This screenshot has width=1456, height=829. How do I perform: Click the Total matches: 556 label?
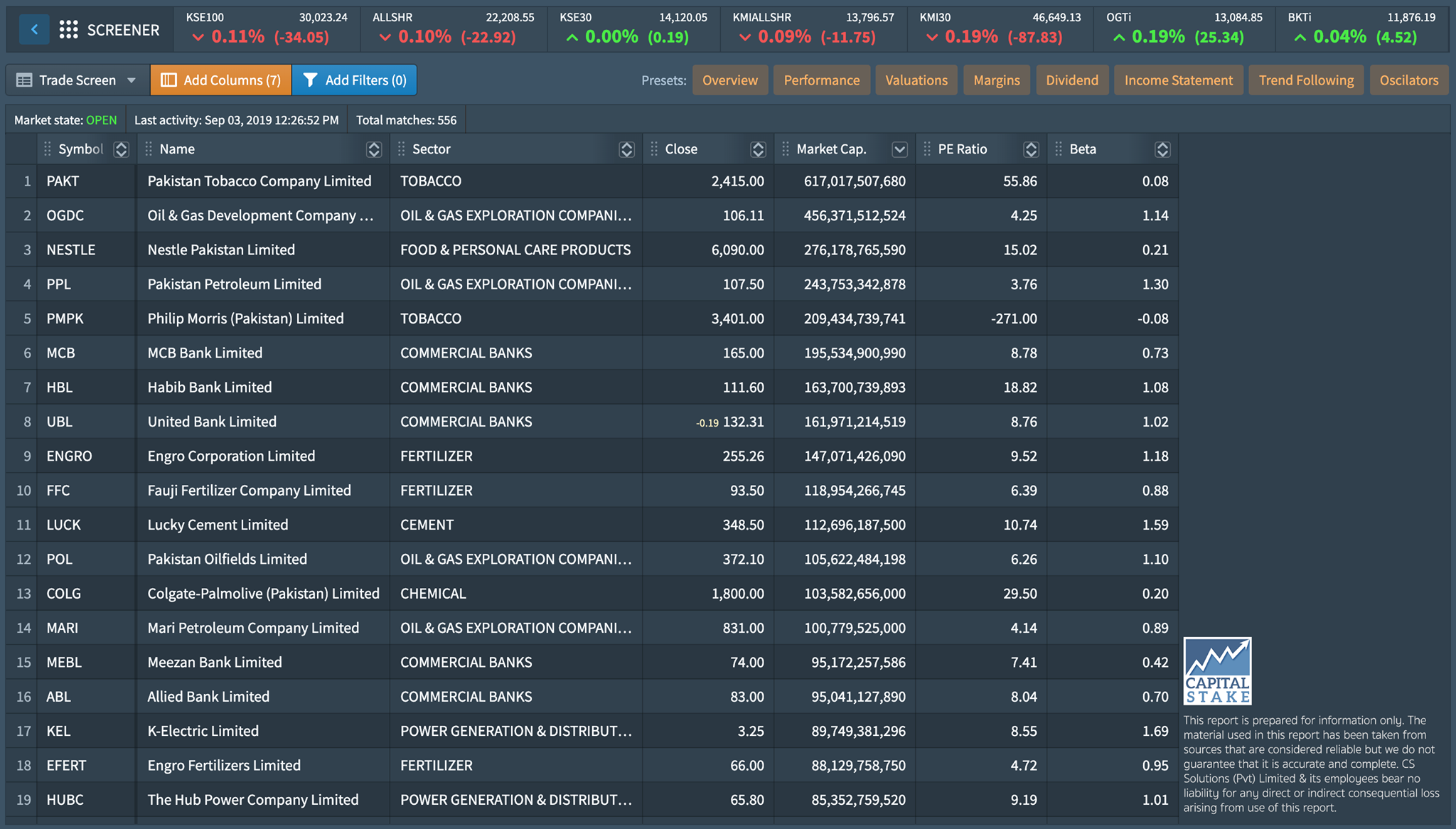(406, 120)
